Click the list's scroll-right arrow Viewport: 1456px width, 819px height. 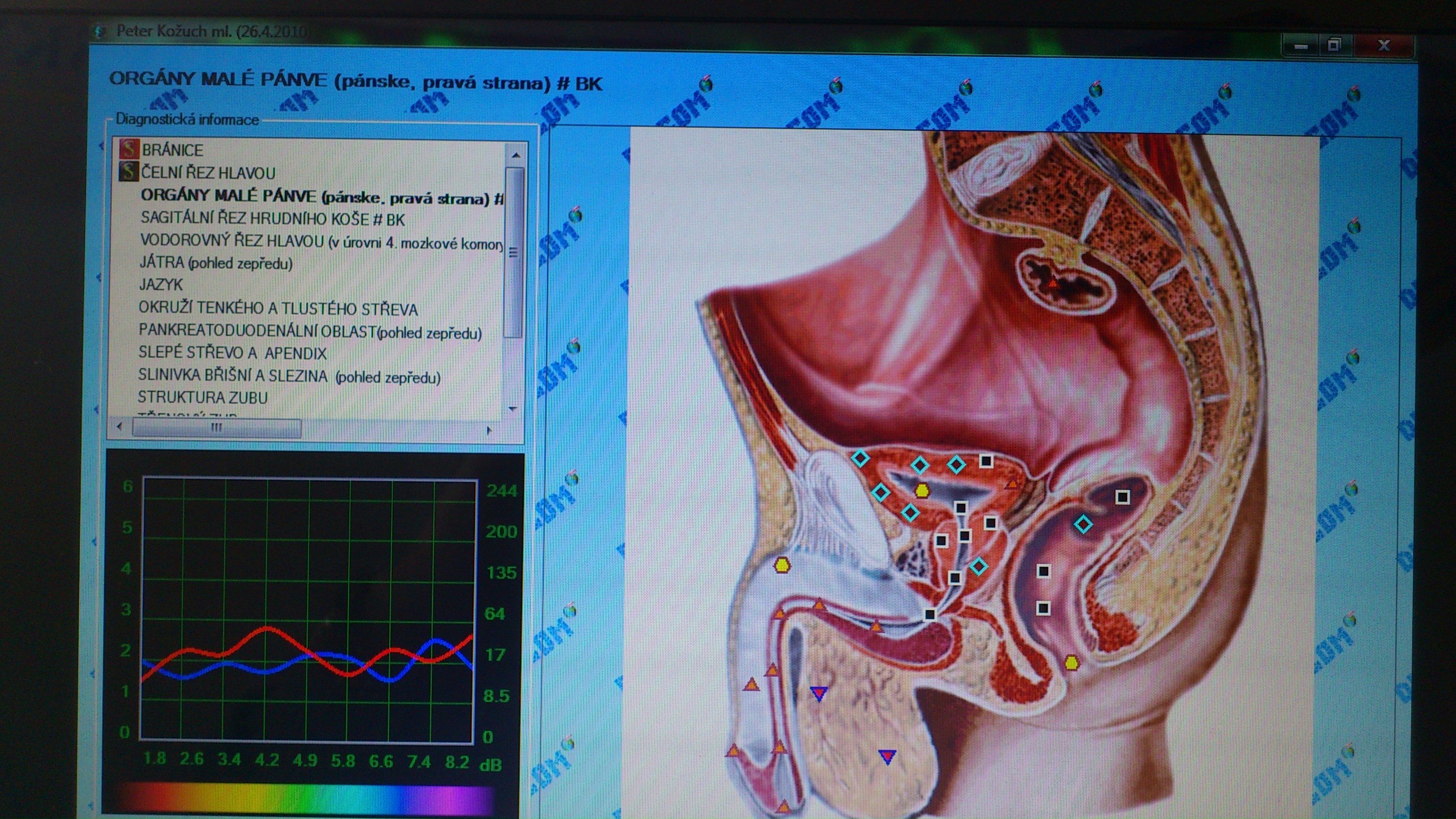[x=489, y=431]
